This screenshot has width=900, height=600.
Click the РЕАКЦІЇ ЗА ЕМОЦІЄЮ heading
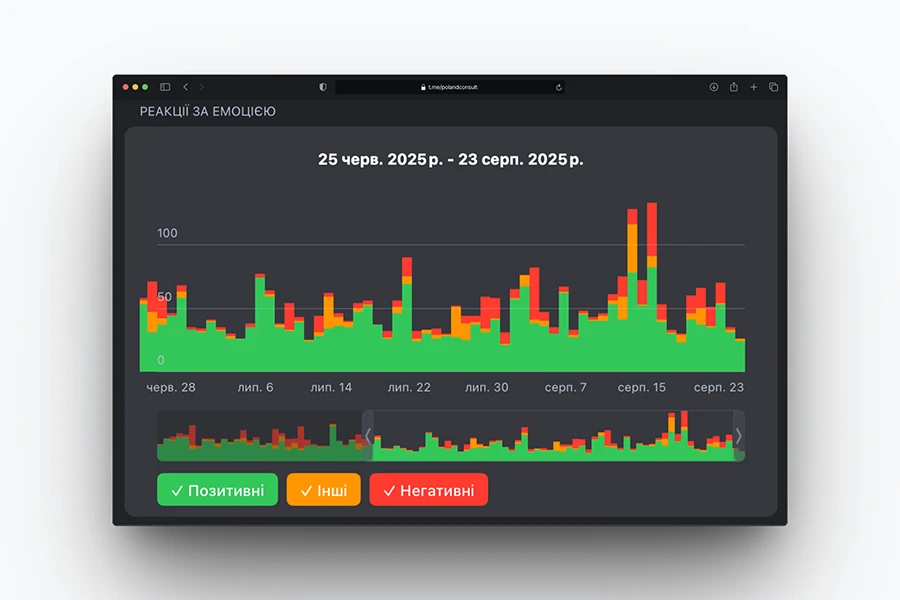tap(207, 112)
